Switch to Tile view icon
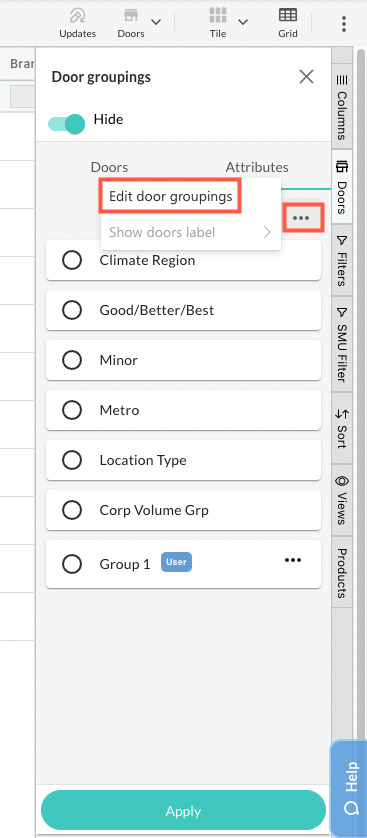Viewport: 367px width, 838px height. coord(217,15)
